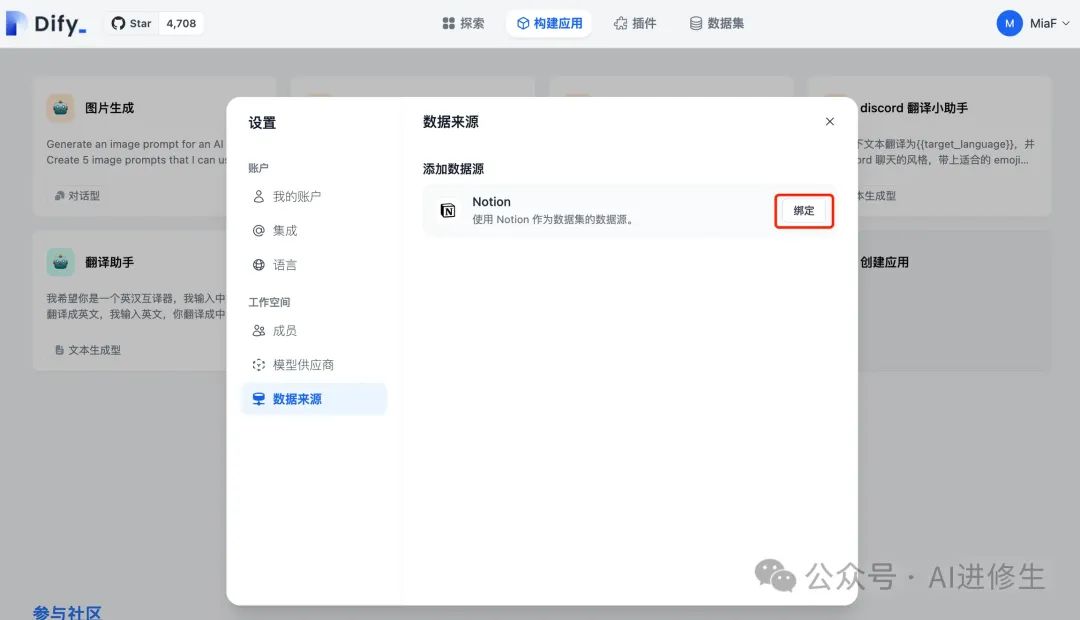Viewport: 1080px width, 620px height.
Task: Click the Notion logo icon
Action: [448, 210]
